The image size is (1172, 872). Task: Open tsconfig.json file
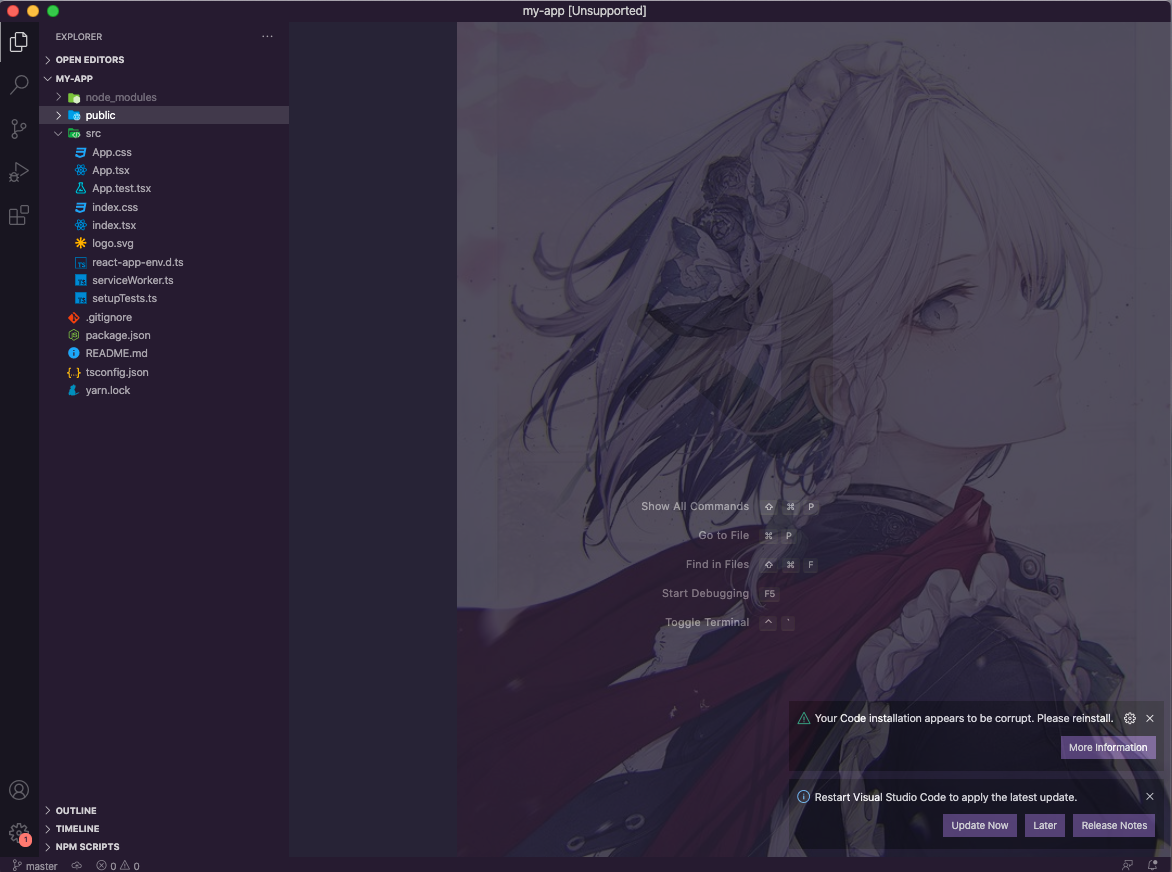[164, 372]
